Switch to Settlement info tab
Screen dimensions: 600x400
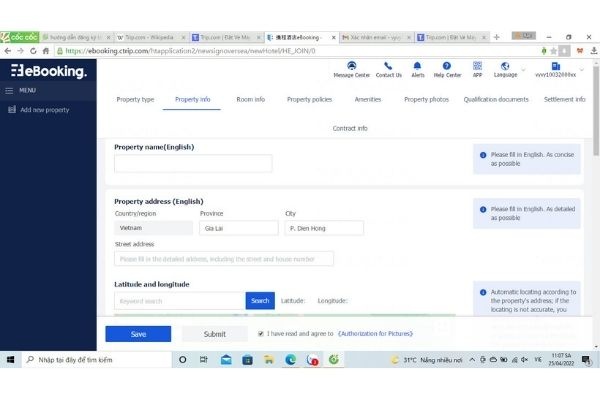pyautogui.click(x=564, y=100)
